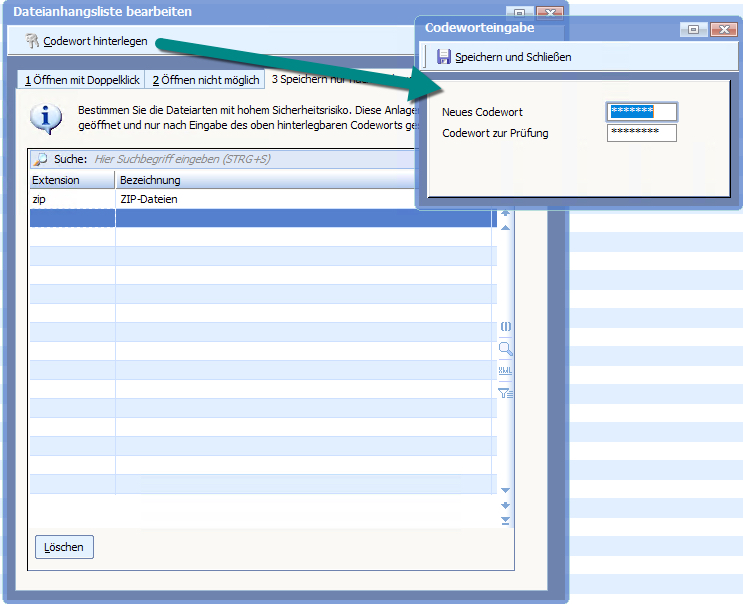Viewport: 743px width, 604px height.
Task: Click the XML export icon beside the grid
Action: point(506,371)
